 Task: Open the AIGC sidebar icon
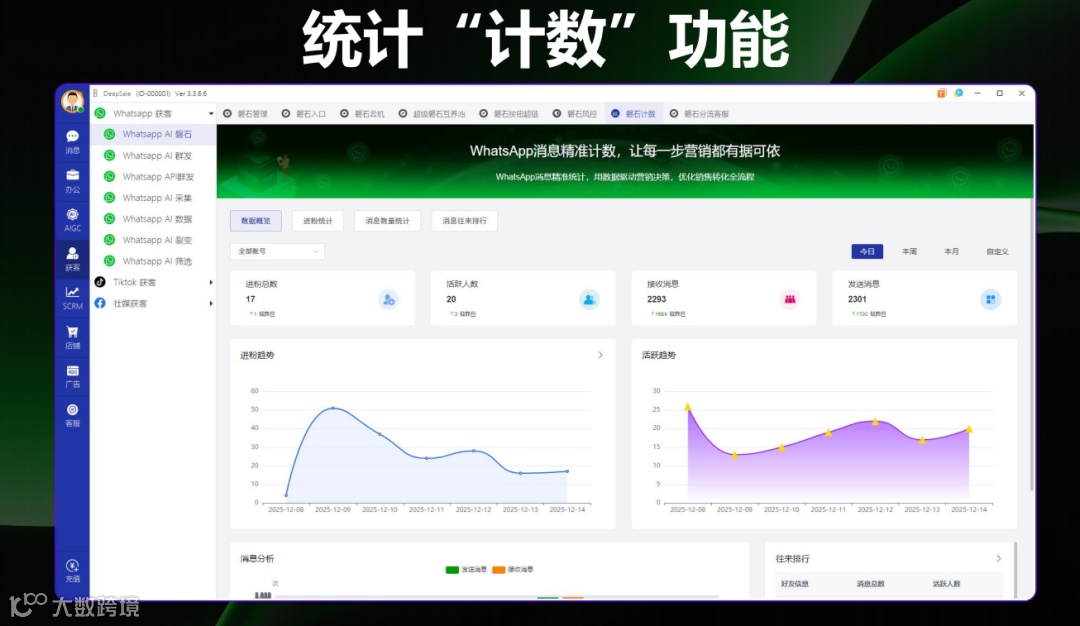72,220
